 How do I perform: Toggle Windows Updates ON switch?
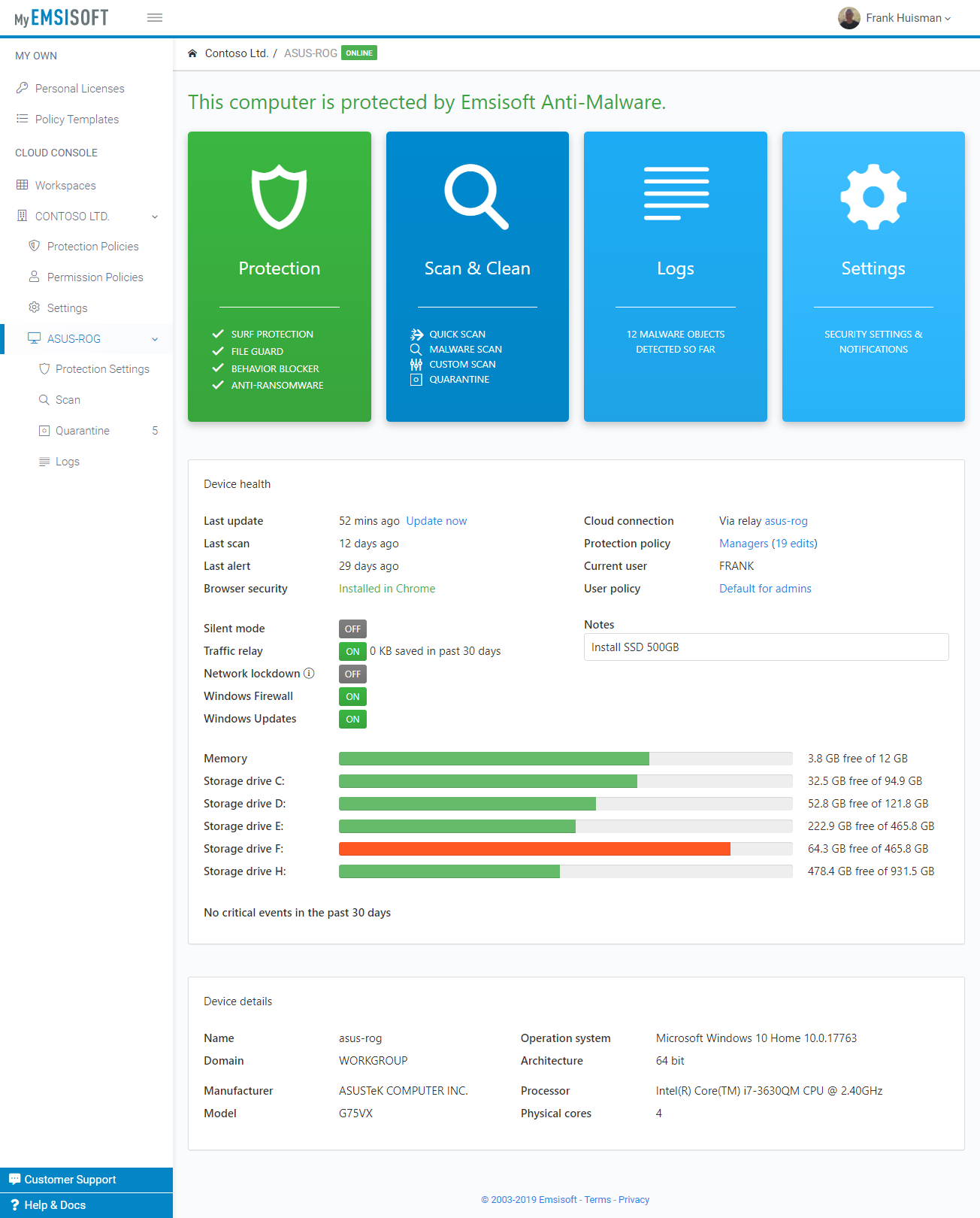click(352, 720)
